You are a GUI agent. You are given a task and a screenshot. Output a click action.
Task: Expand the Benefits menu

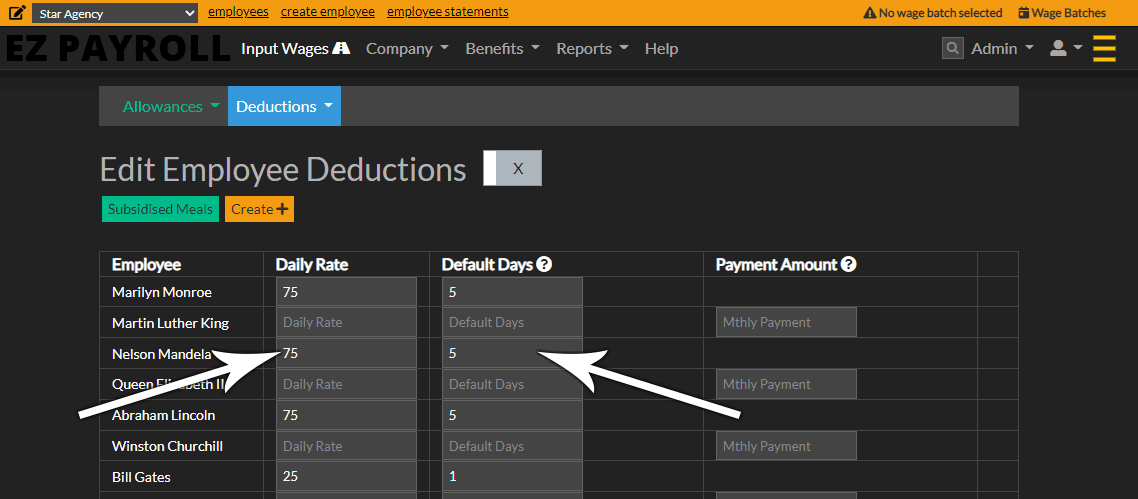[x=502, y=49]
